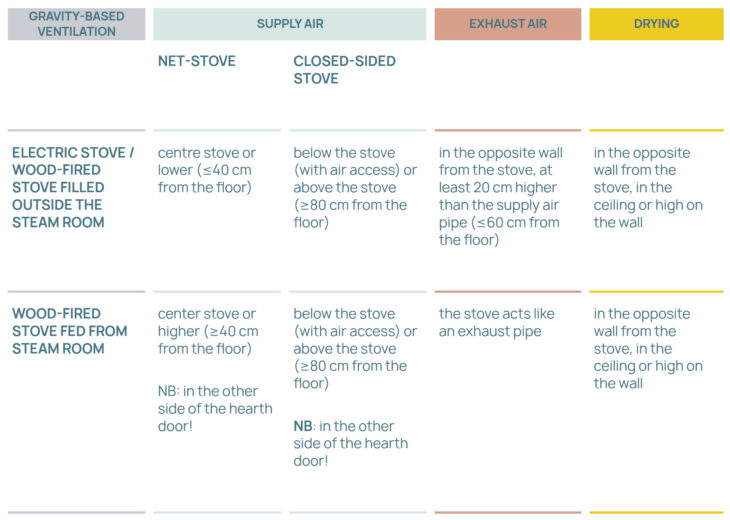This screenshot has height=520, width=730.
Task: Click the 'center stove or higher' cell text
Action: (x=207, y=331)
